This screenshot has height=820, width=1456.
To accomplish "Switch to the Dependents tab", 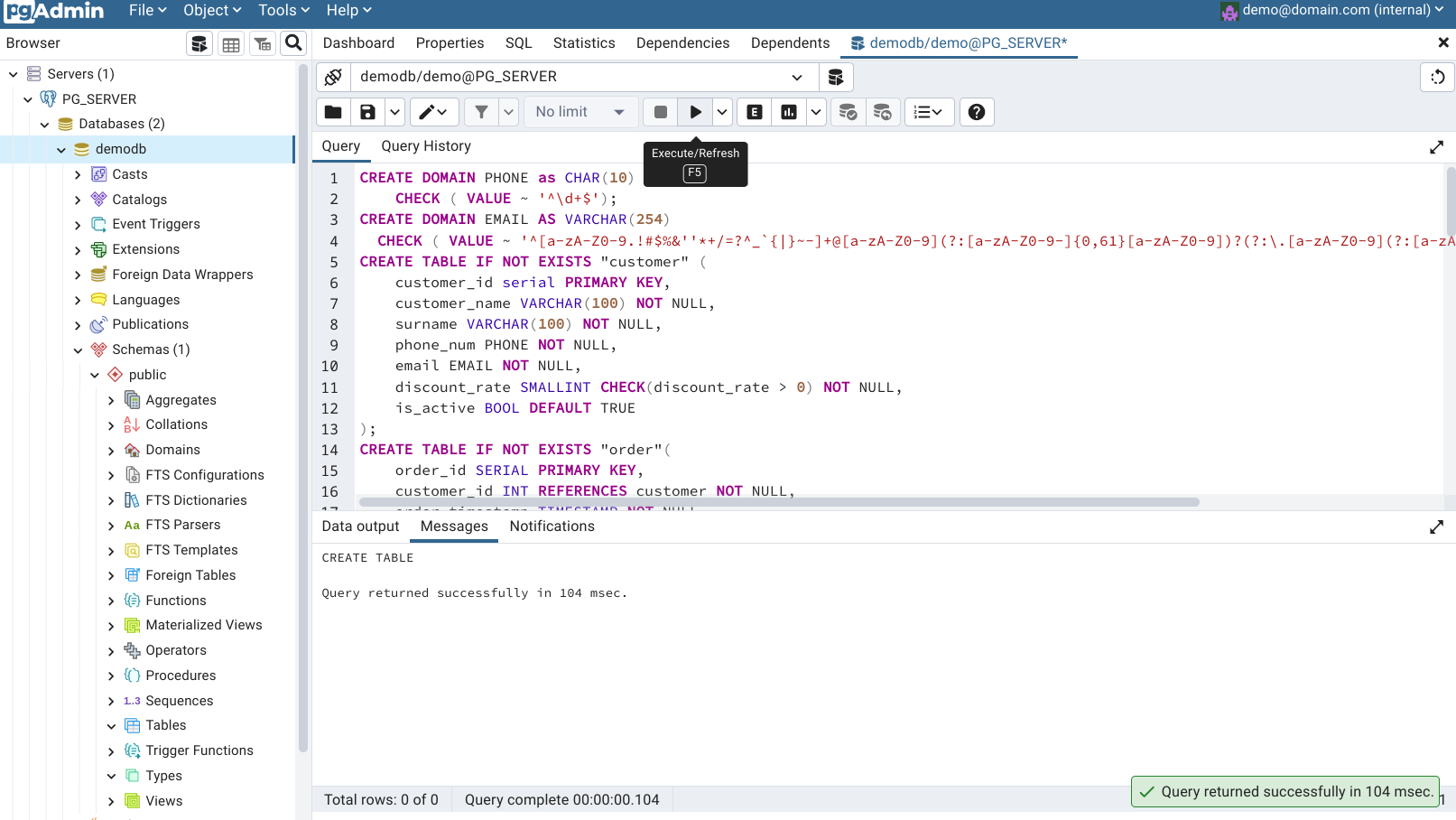I will [790, 43].
